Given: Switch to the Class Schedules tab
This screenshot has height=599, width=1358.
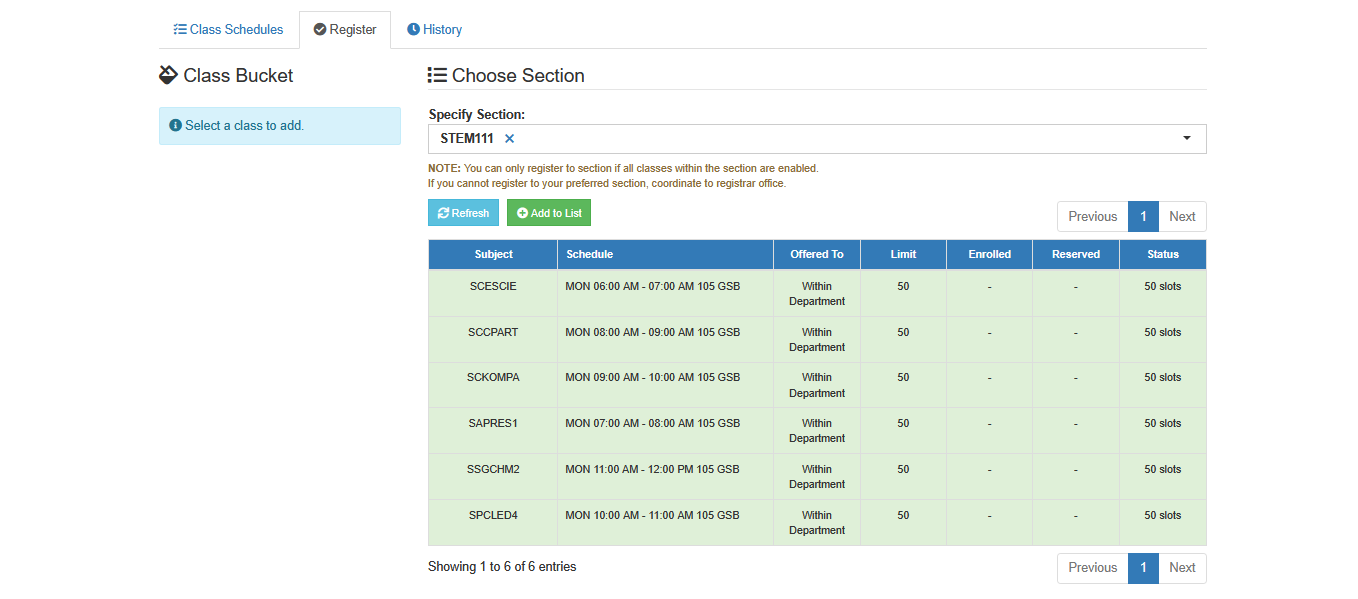Looking at the screenshot, I should [229, 30].
